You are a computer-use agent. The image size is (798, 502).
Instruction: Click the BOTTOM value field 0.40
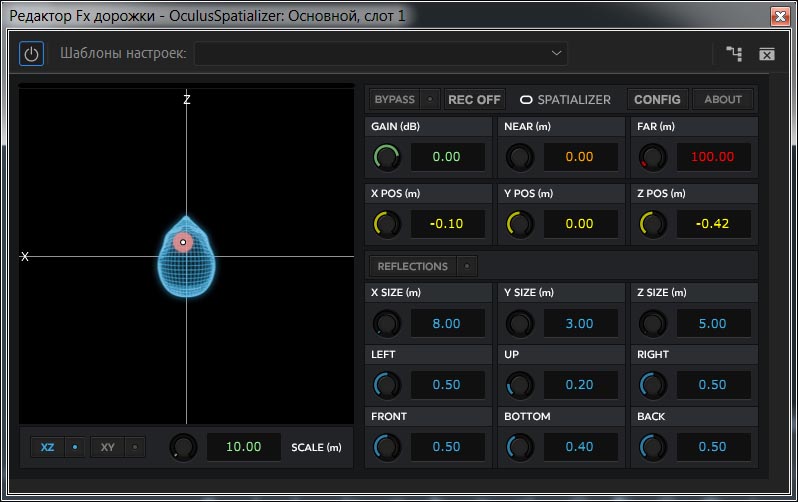click(x=580, y=447)
